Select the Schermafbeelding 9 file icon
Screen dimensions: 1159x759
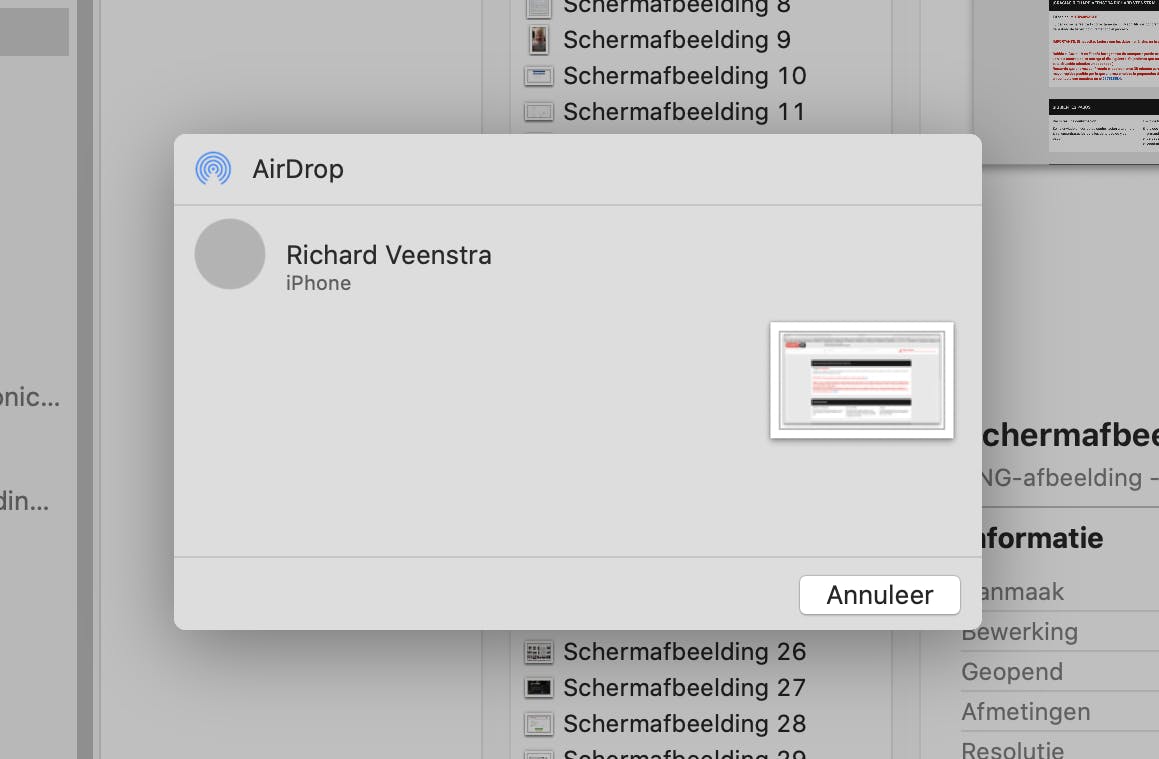click(x=538, y=40)
